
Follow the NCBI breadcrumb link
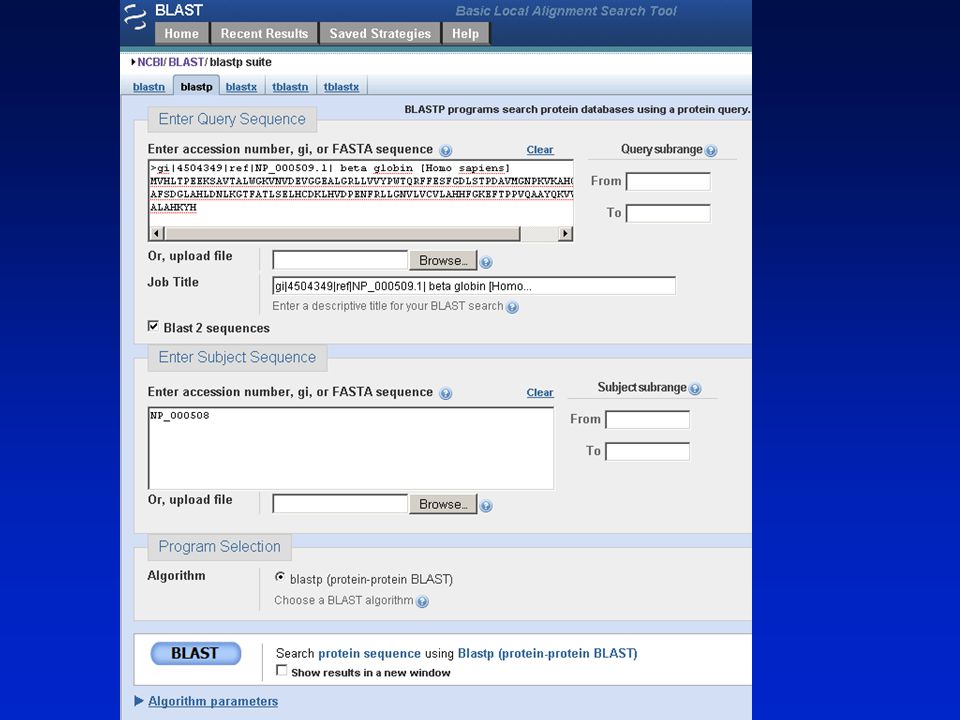click(151, 62)
